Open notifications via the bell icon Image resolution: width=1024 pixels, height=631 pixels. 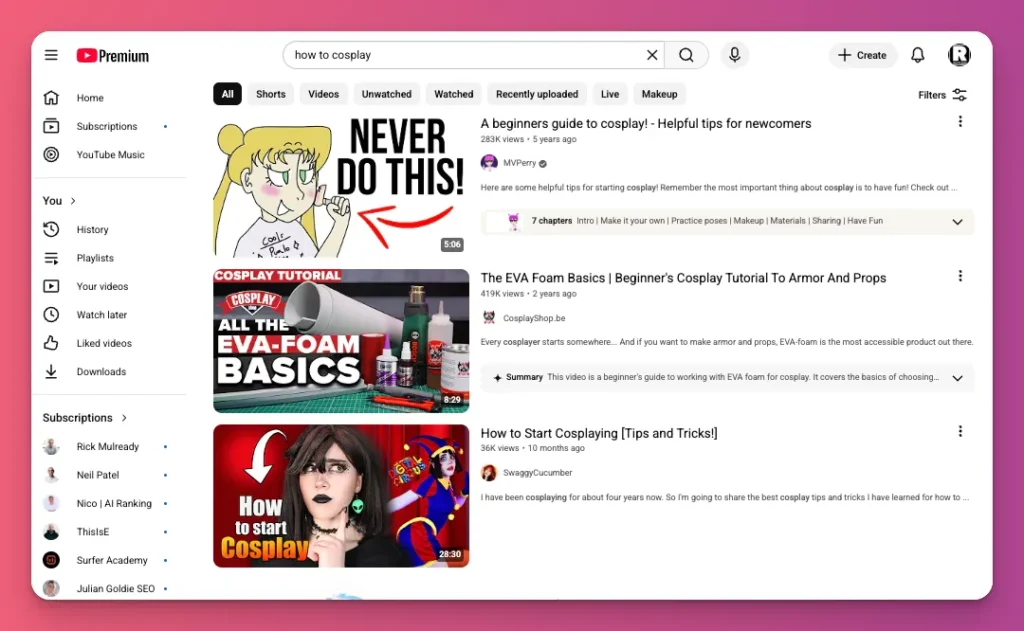[917, 55]
